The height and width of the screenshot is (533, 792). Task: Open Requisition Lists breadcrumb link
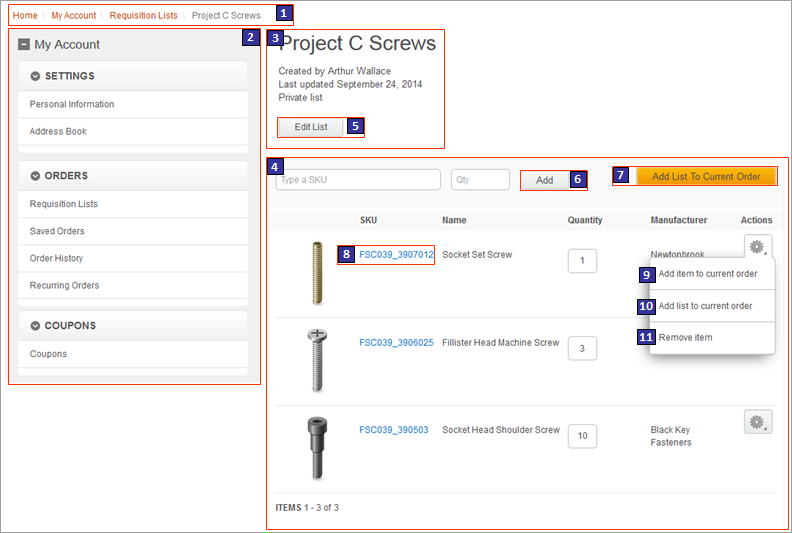pyautogui.click(x=143, y=16)
